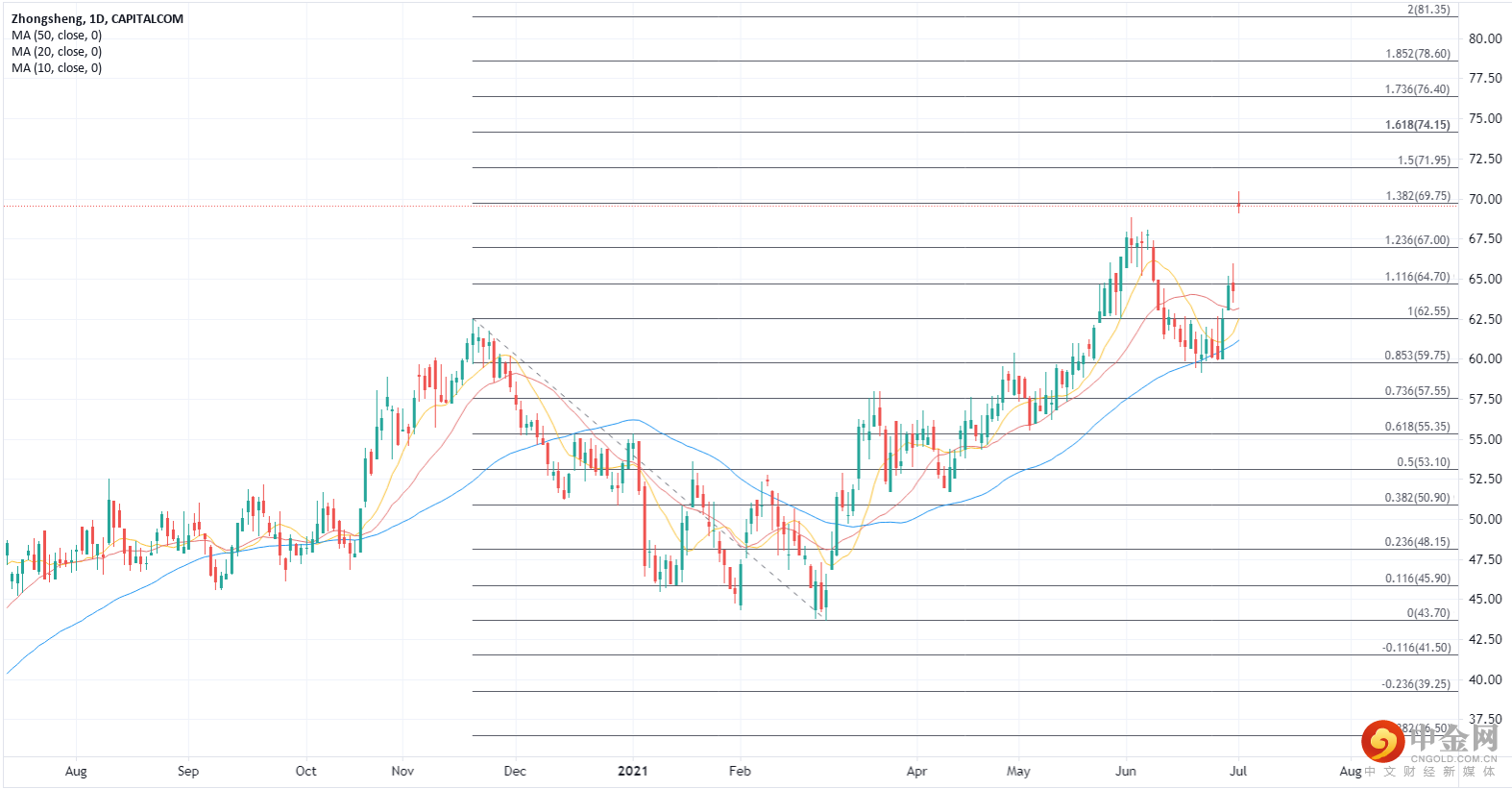This screenshot has height=789, width=1512.
Task: Click 65.00 on the price scale
Action: (1485, 279)
